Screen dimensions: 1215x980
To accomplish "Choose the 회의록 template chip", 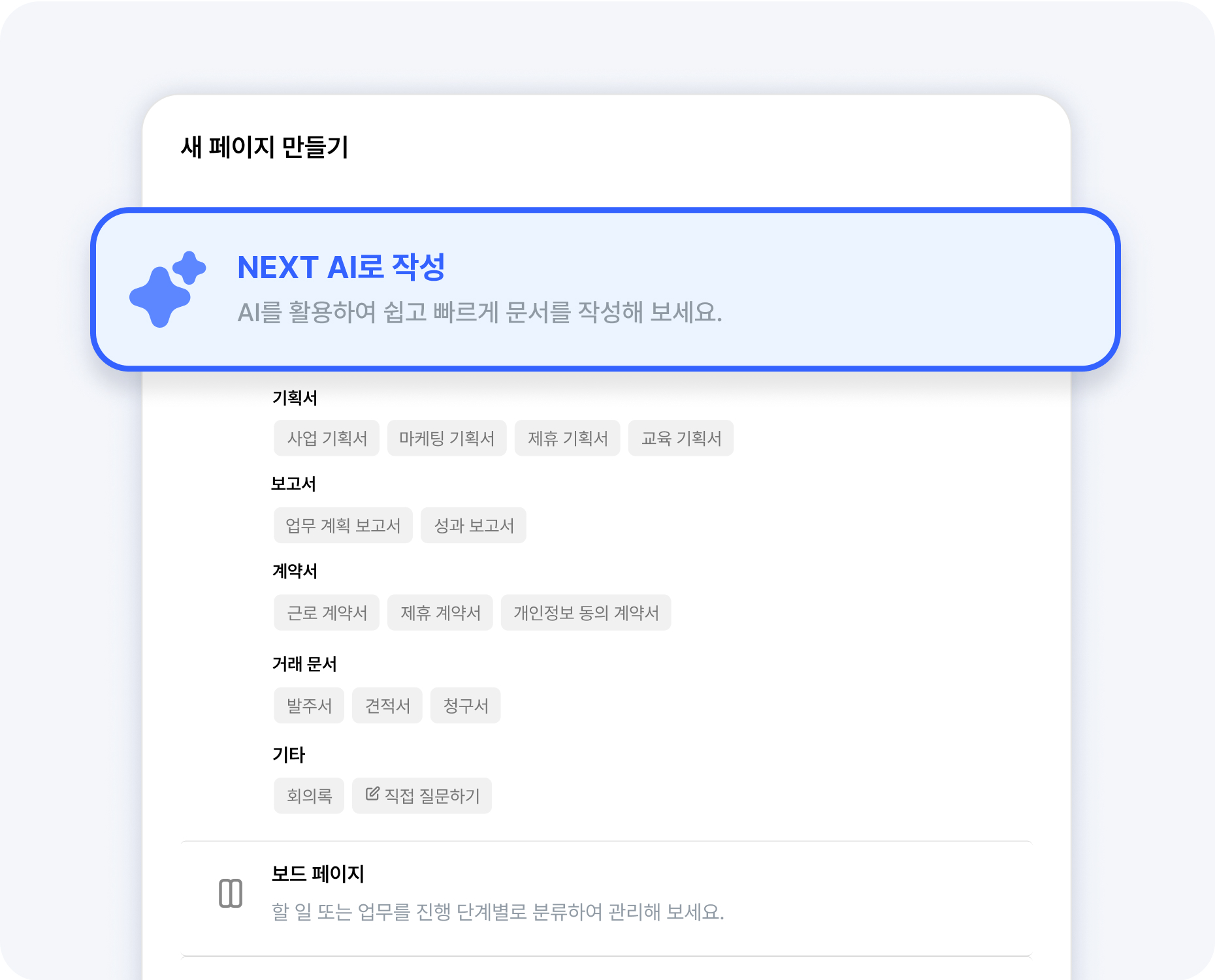I will pyautogui.click(x=309, y=796).
